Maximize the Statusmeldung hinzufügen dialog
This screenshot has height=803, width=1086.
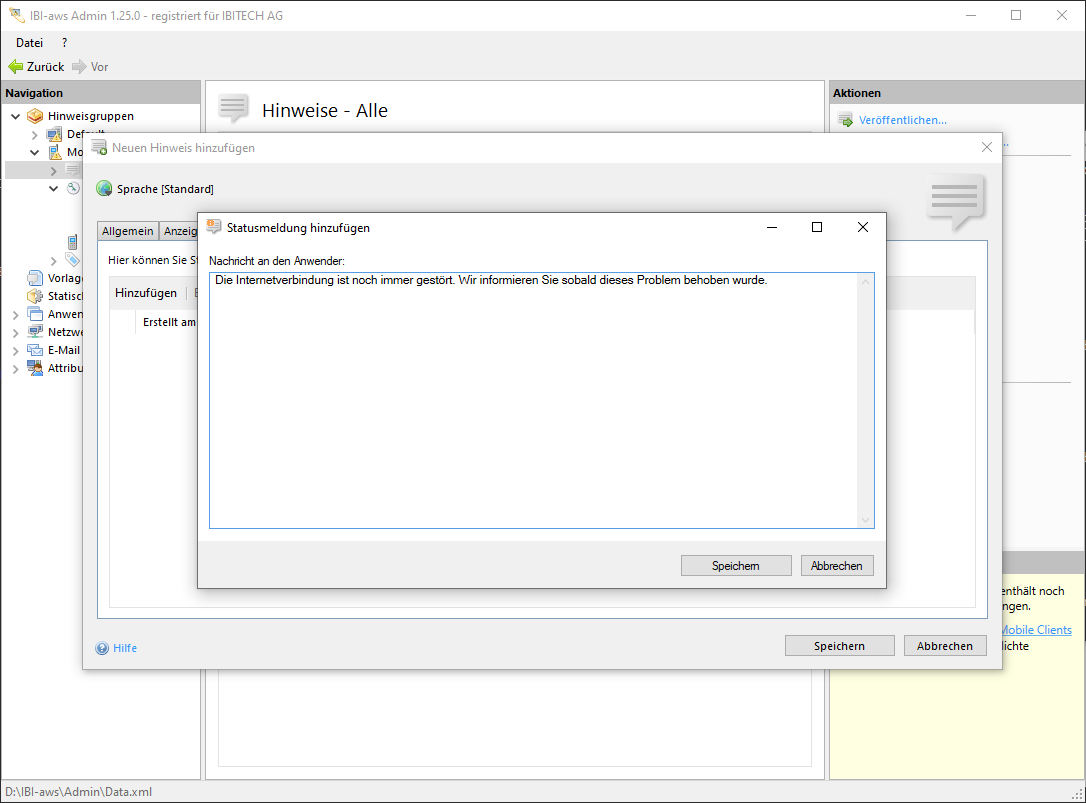pyautogui.click(x=817, y=228)
